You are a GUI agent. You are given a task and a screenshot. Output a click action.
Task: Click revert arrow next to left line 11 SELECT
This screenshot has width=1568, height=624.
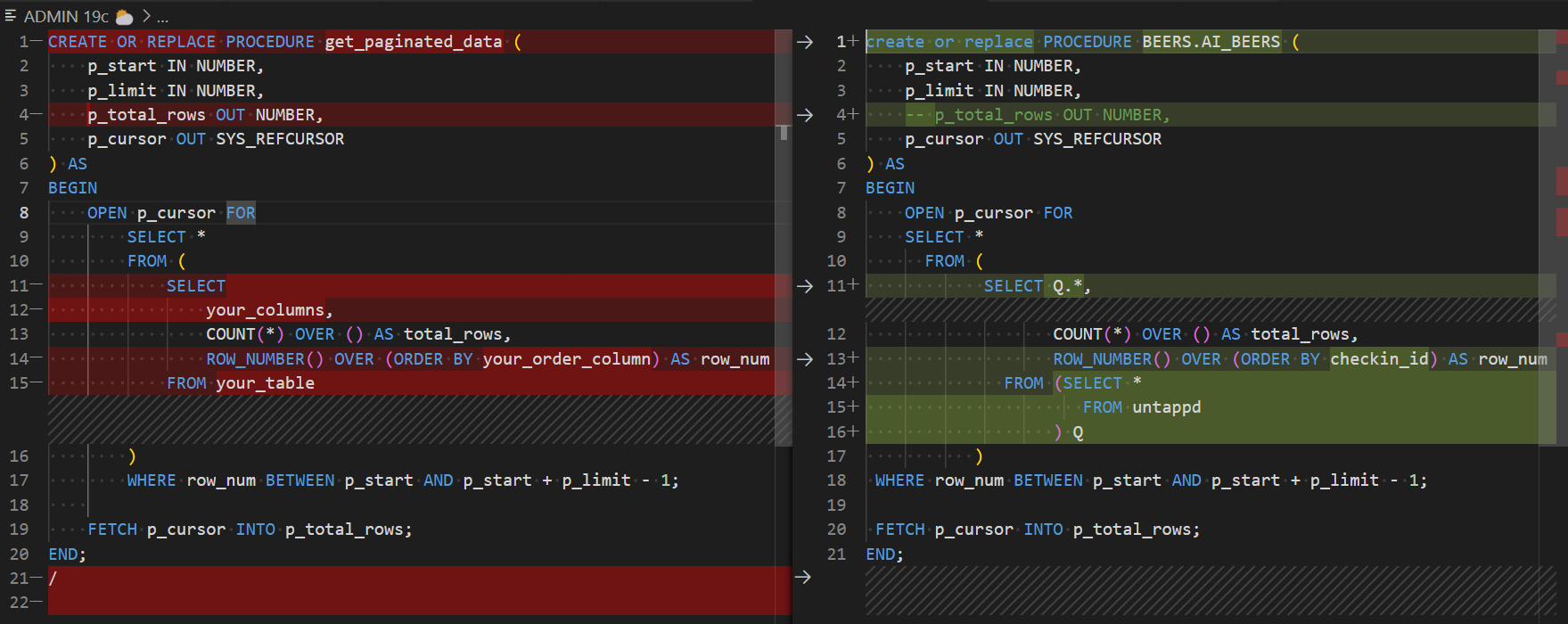tap(804, 286)
